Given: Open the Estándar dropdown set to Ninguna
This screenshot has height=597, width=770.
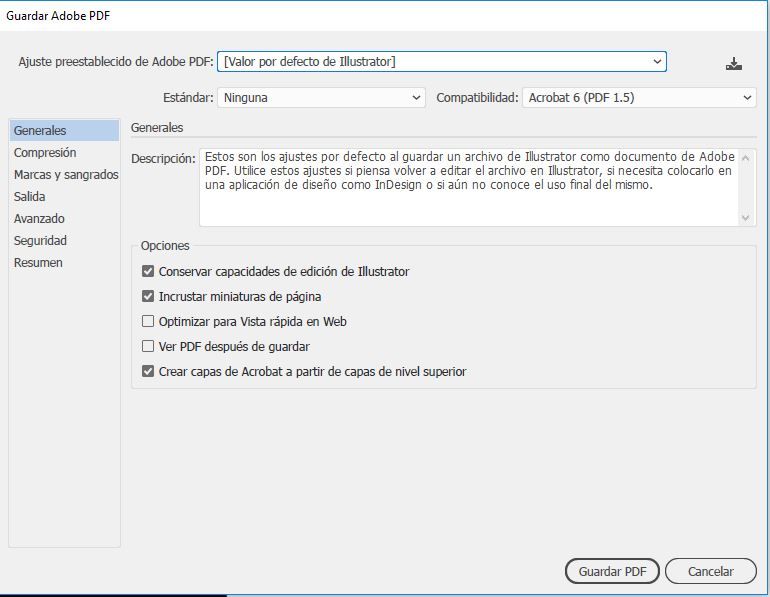Looking at the screenshot, I should (321, 98).
